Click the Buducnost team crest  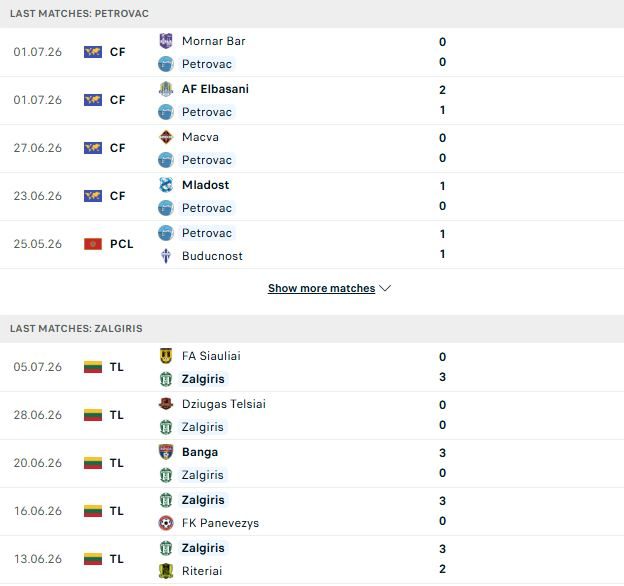pos(166,256)
